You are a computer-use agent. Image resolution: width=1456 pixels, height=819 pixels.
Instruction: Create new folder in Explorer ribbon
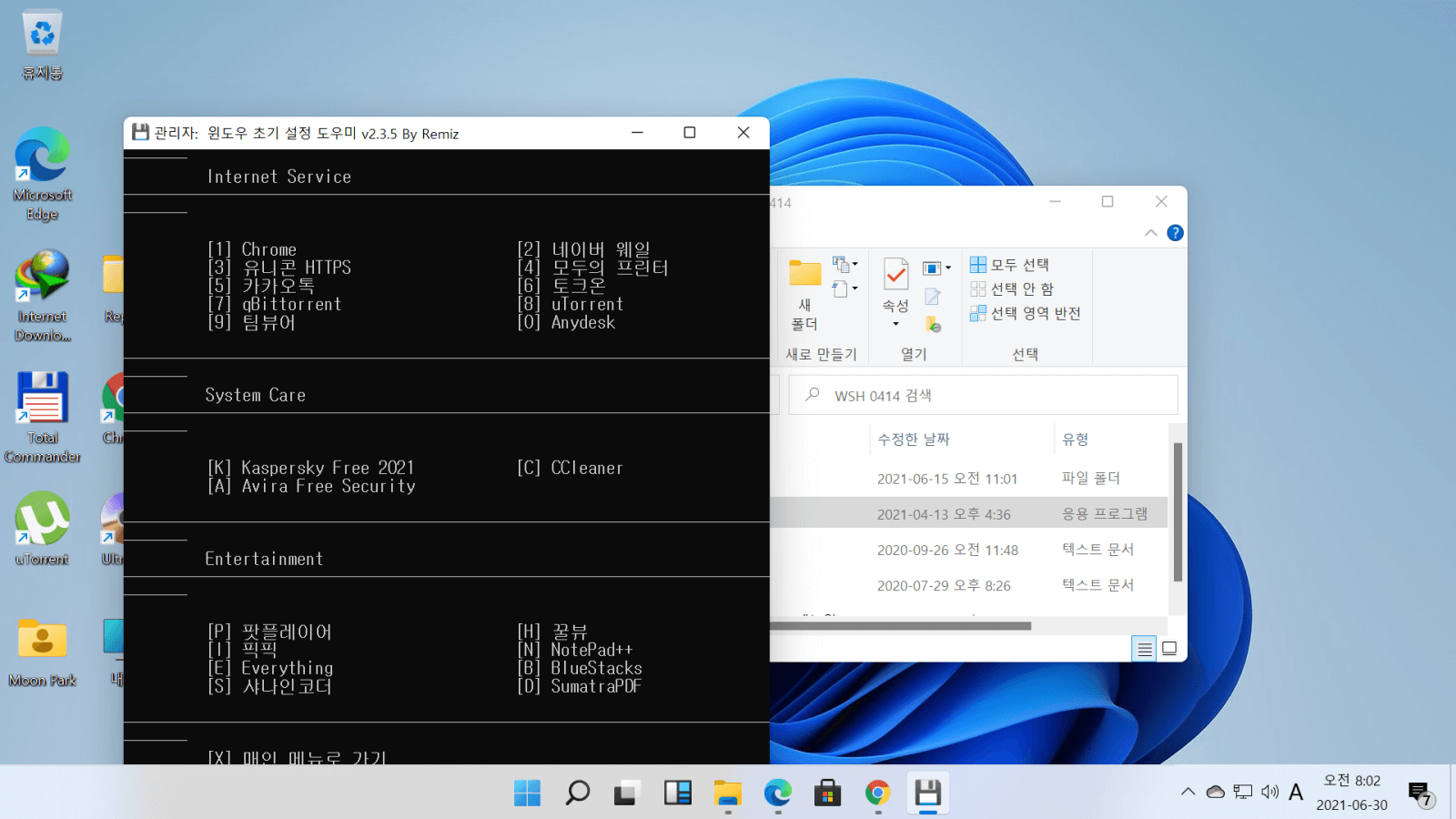(x=804, y=296)
